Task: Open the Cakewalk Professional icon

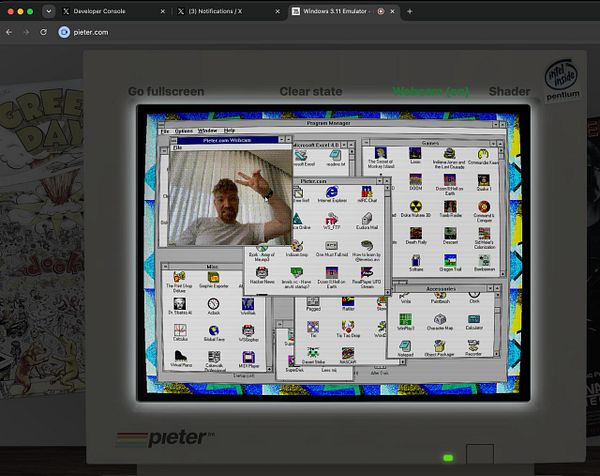Action: 214,361
